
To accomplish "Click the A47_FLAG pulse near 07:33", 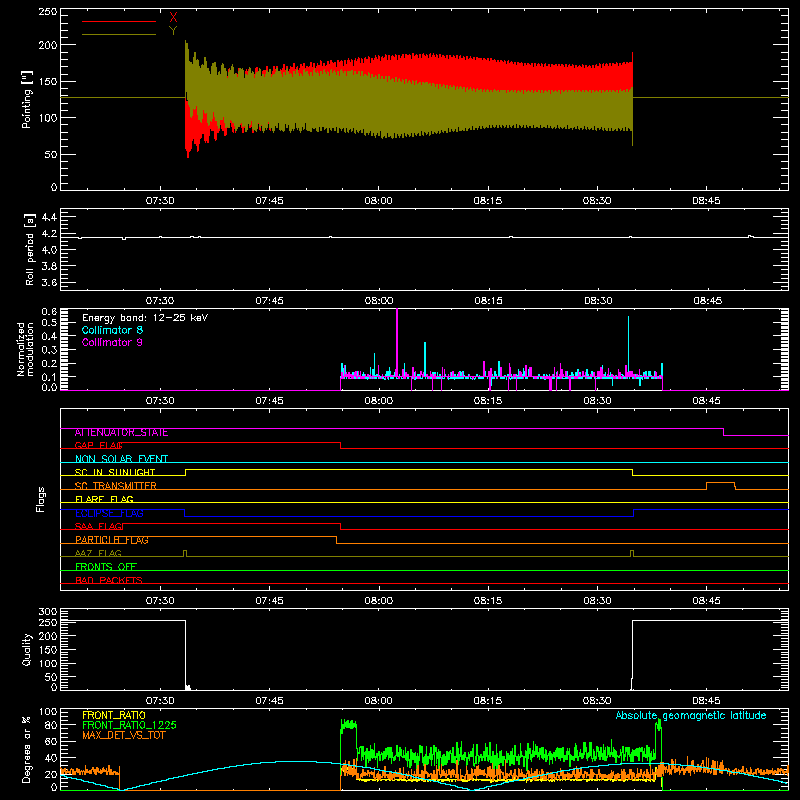I will [185, 553].
